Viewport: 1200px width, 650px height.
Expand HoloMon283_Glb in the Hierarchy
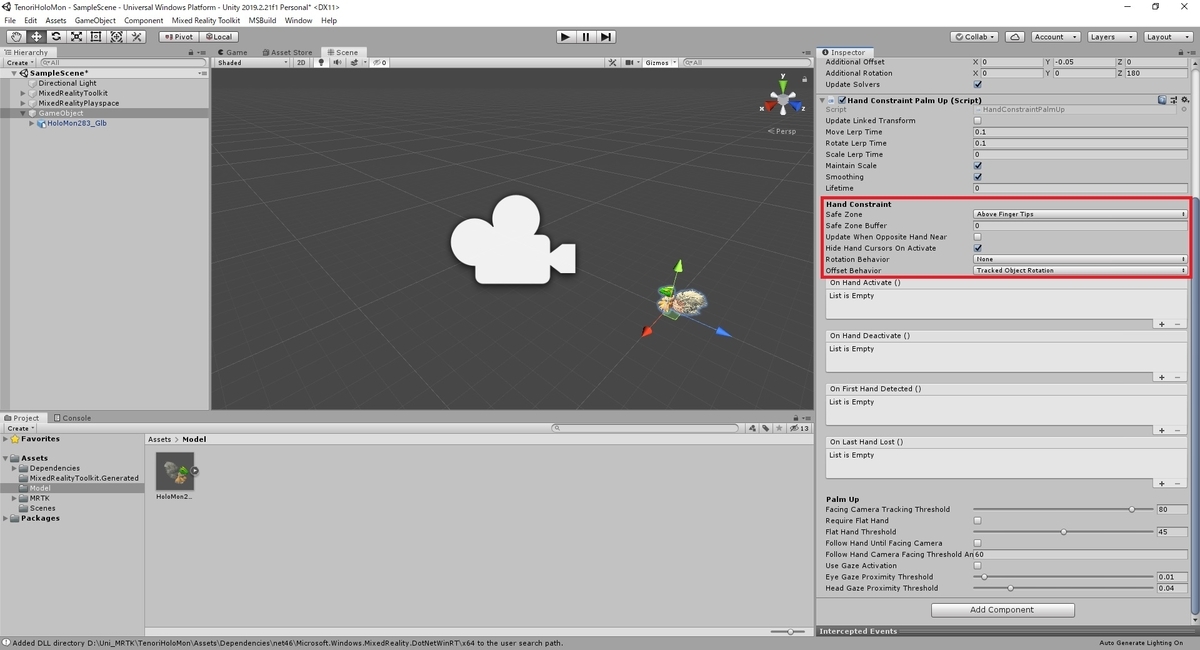[x=32, y=124]
